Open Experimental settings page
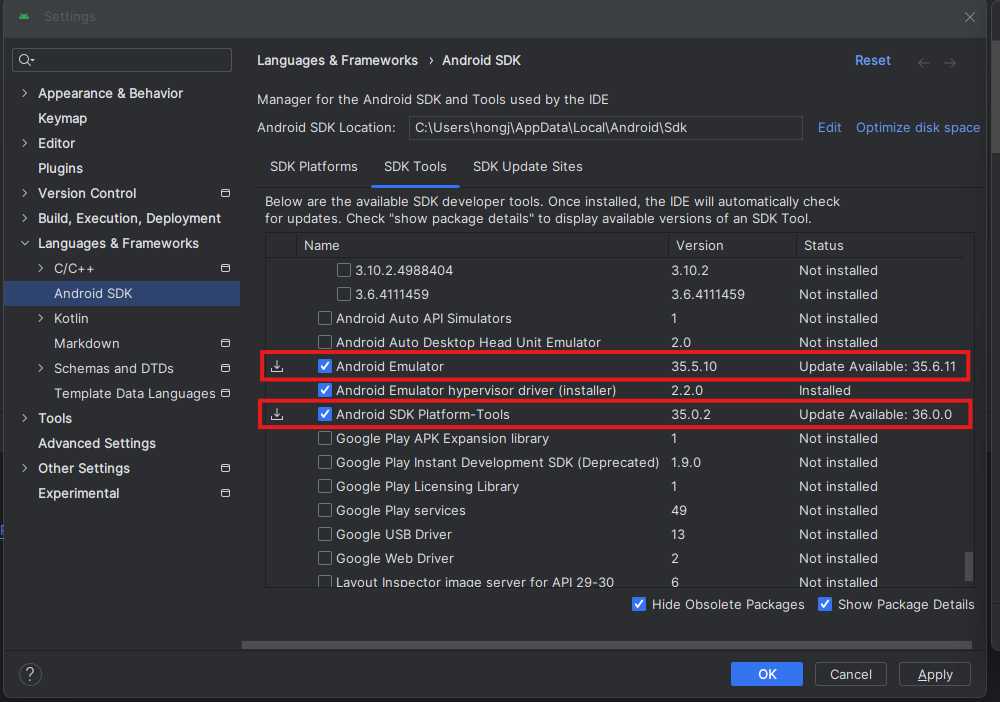 click(x=78, y=494)
